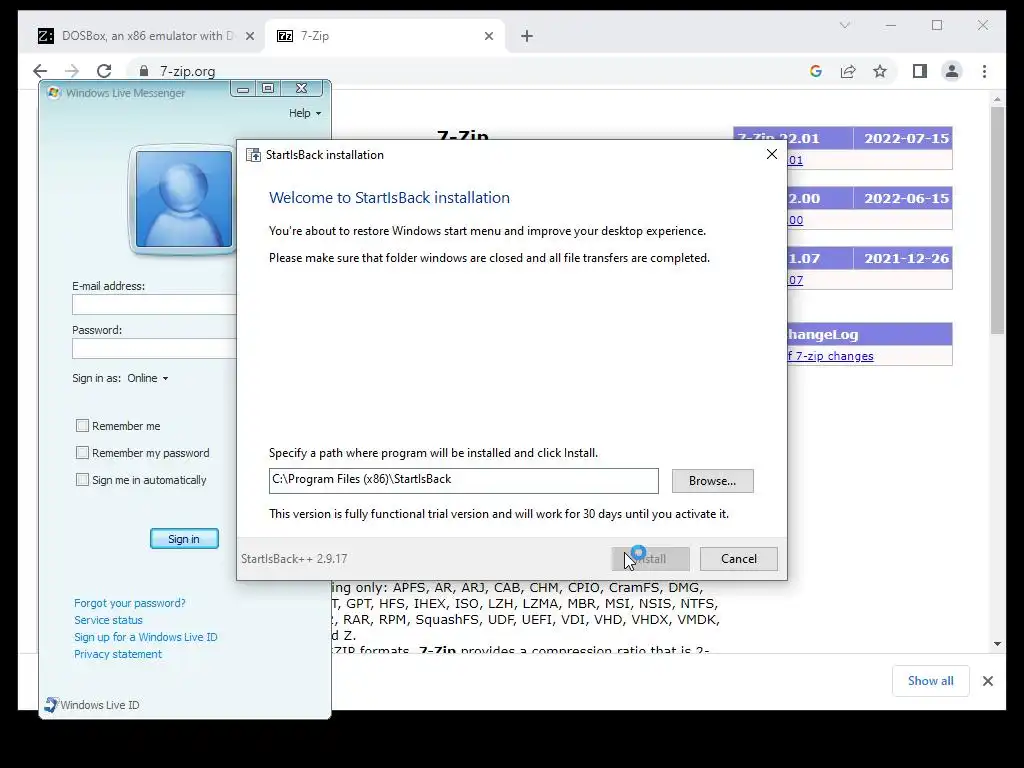Share this page icon
The image size is (1024, 768).
point(848,71)
